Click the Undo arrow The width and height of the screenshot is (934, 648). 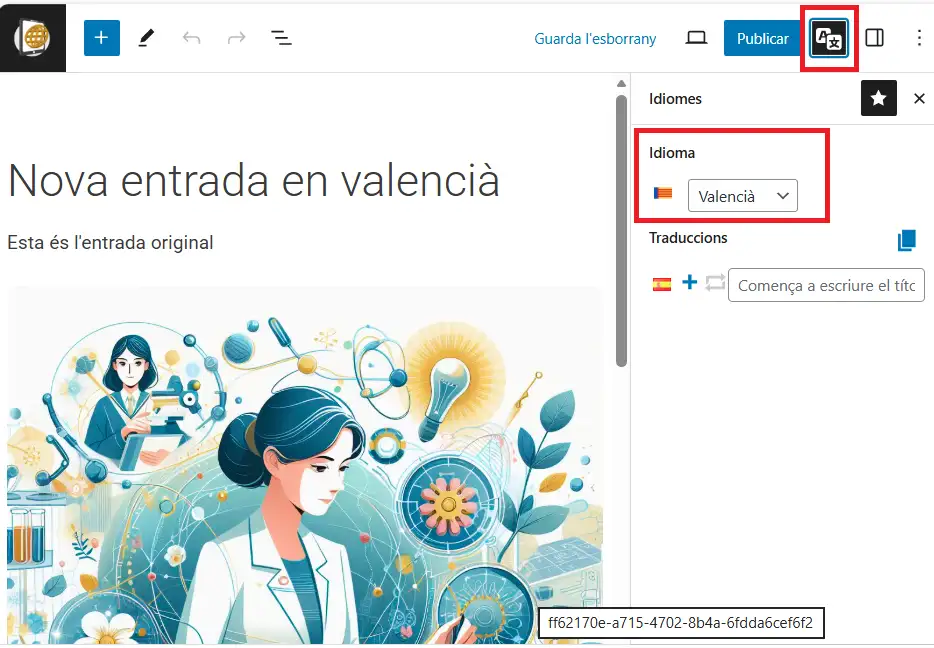(x=191, y=38)
